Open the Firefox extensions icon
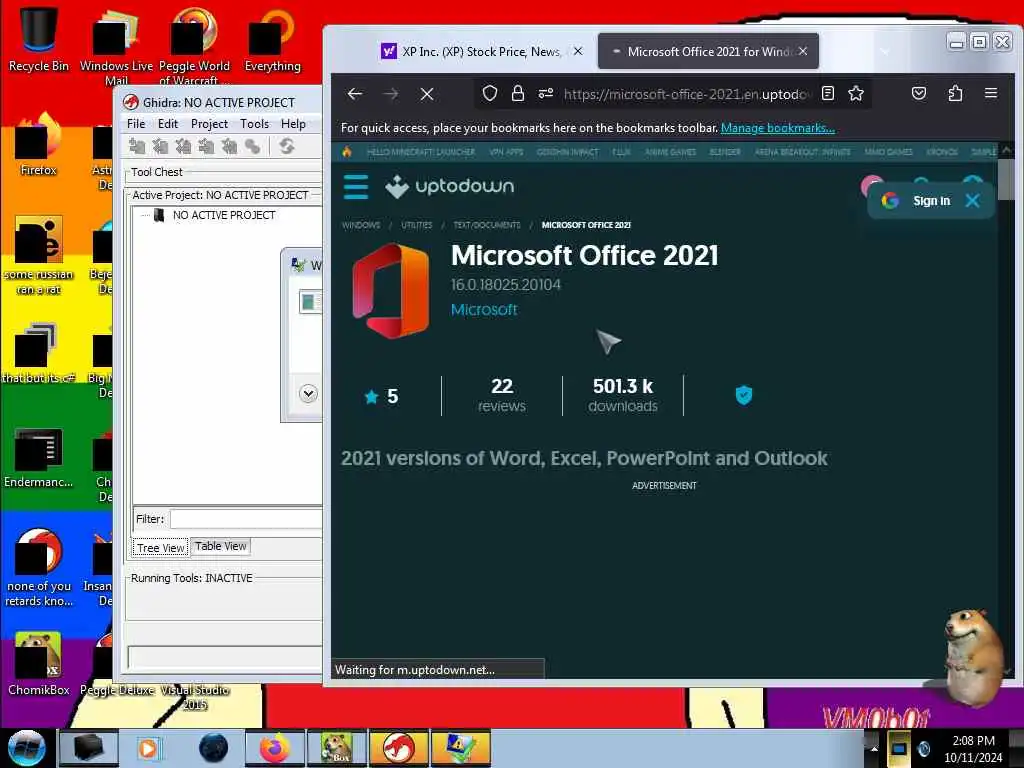 point(955,93)
